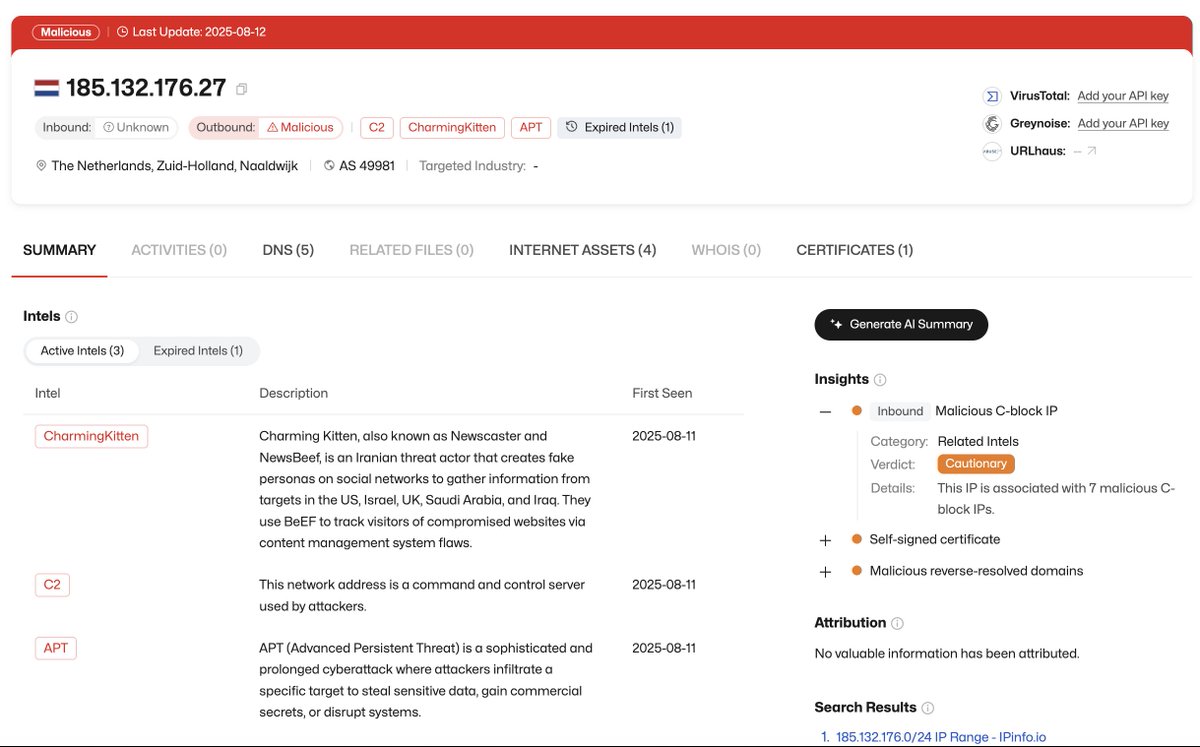Click the Attribution info icon
This screenshot has height=747, width=1200.
[x=897, y=623]
